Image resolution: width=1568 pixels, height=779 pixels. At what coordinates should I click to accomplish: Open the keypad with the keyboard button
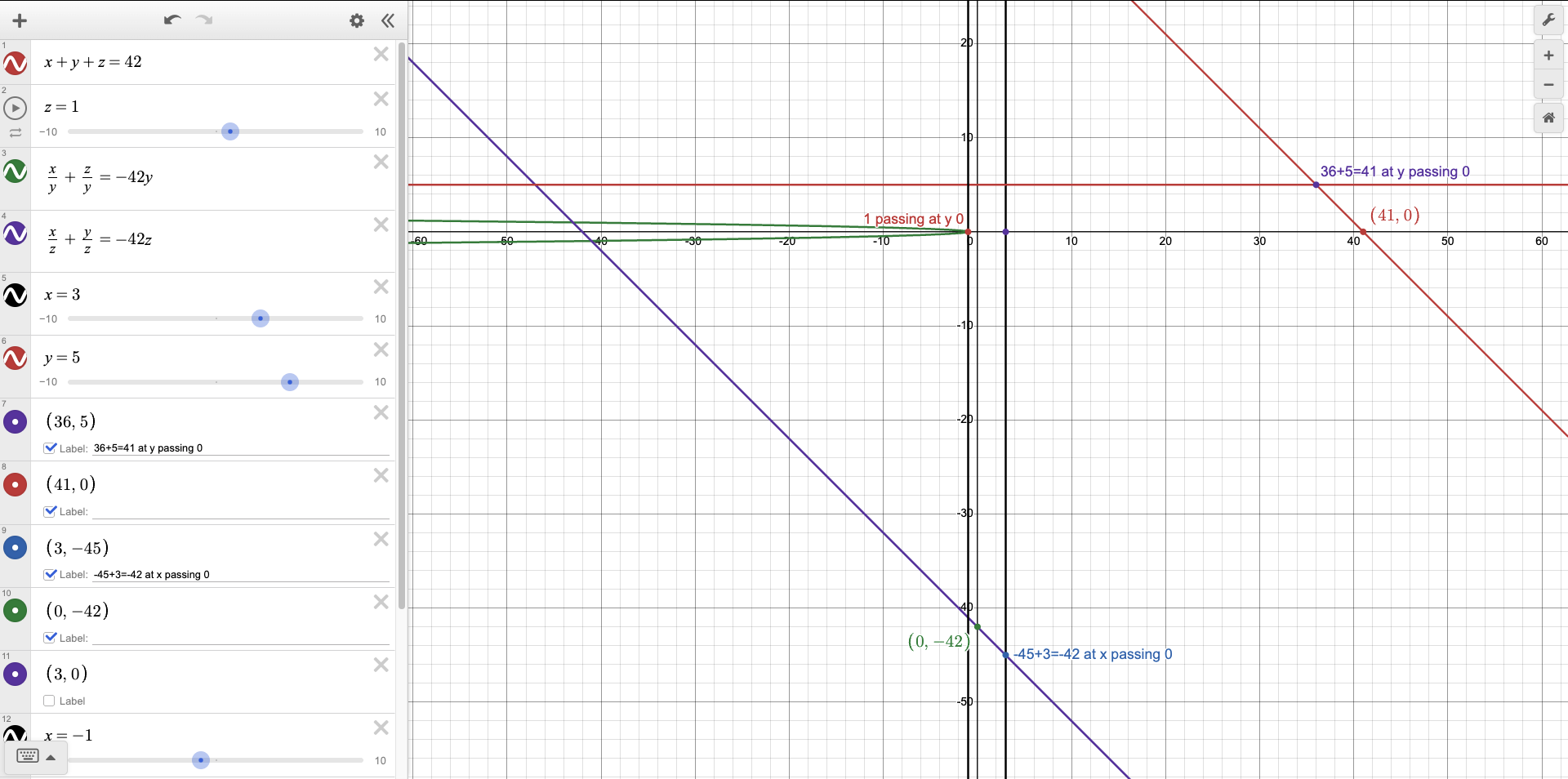[27, 756]
